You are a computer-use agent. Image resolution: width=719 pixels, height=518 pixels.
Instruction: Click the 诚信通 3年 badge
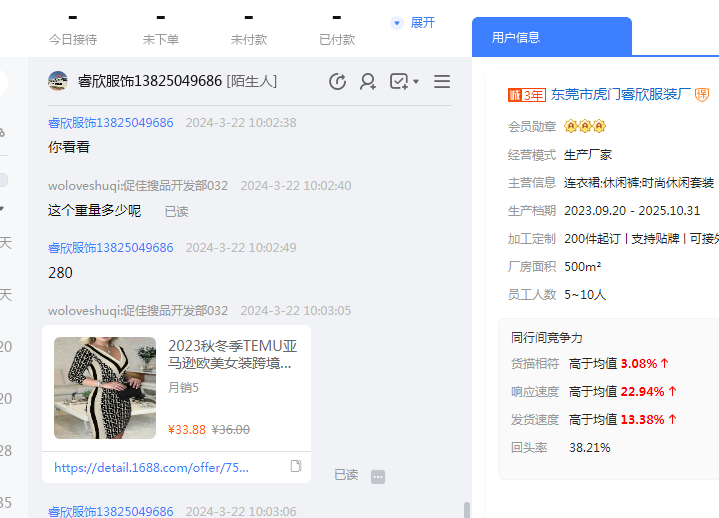[527, 95]
